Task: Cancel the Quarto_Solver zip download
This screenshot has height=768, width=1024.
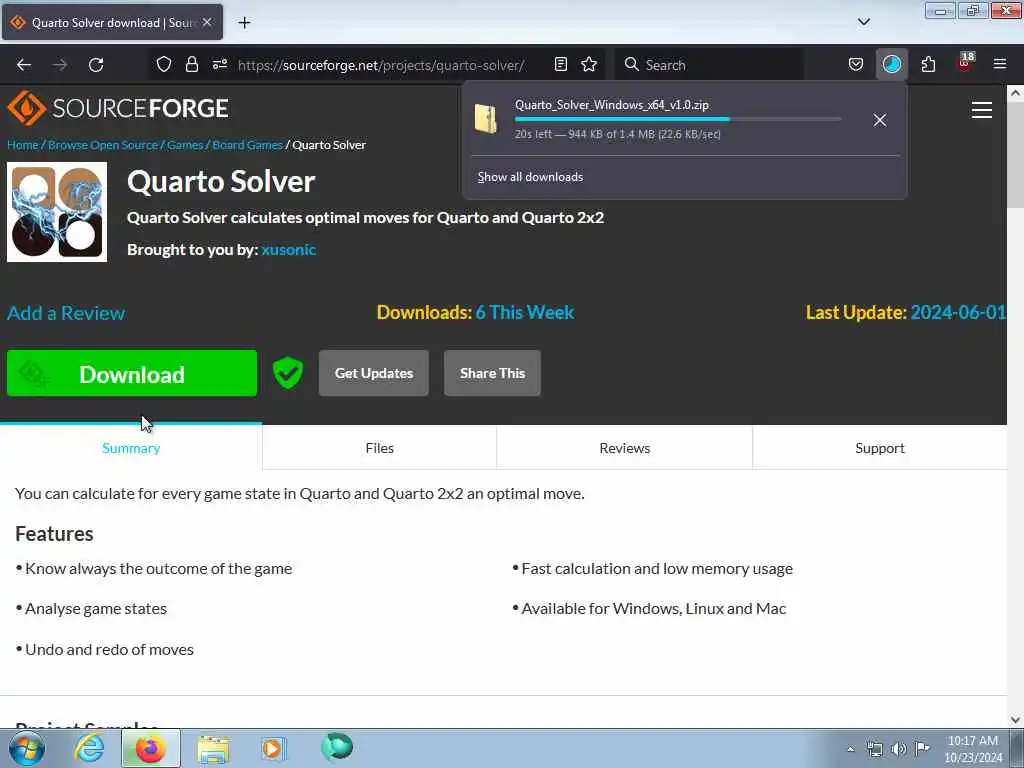Action: point(880,120)
